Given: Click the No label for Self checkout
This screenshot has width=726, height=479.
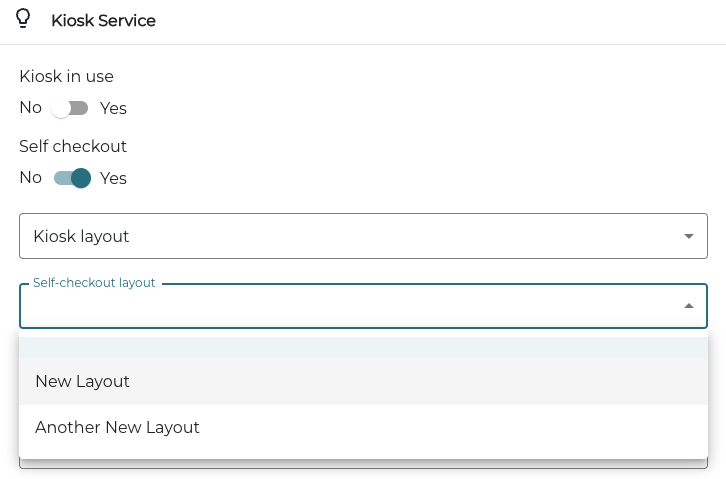Looking at the screenshot, I should tap(31, 178).
